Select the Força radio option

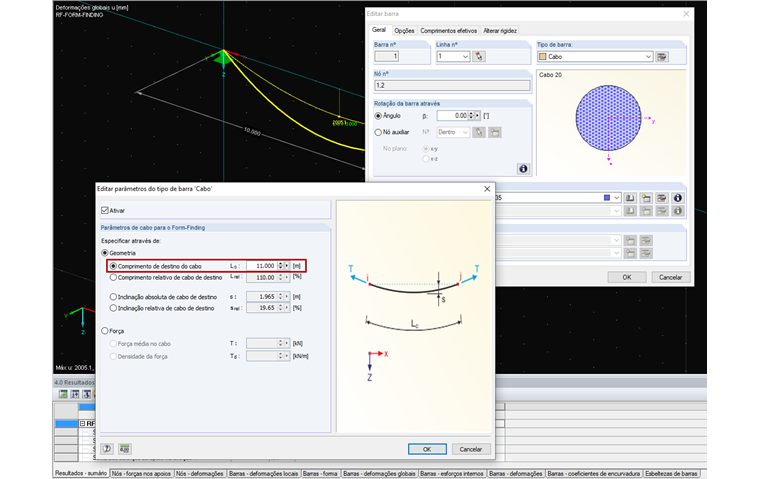point(105,330)
